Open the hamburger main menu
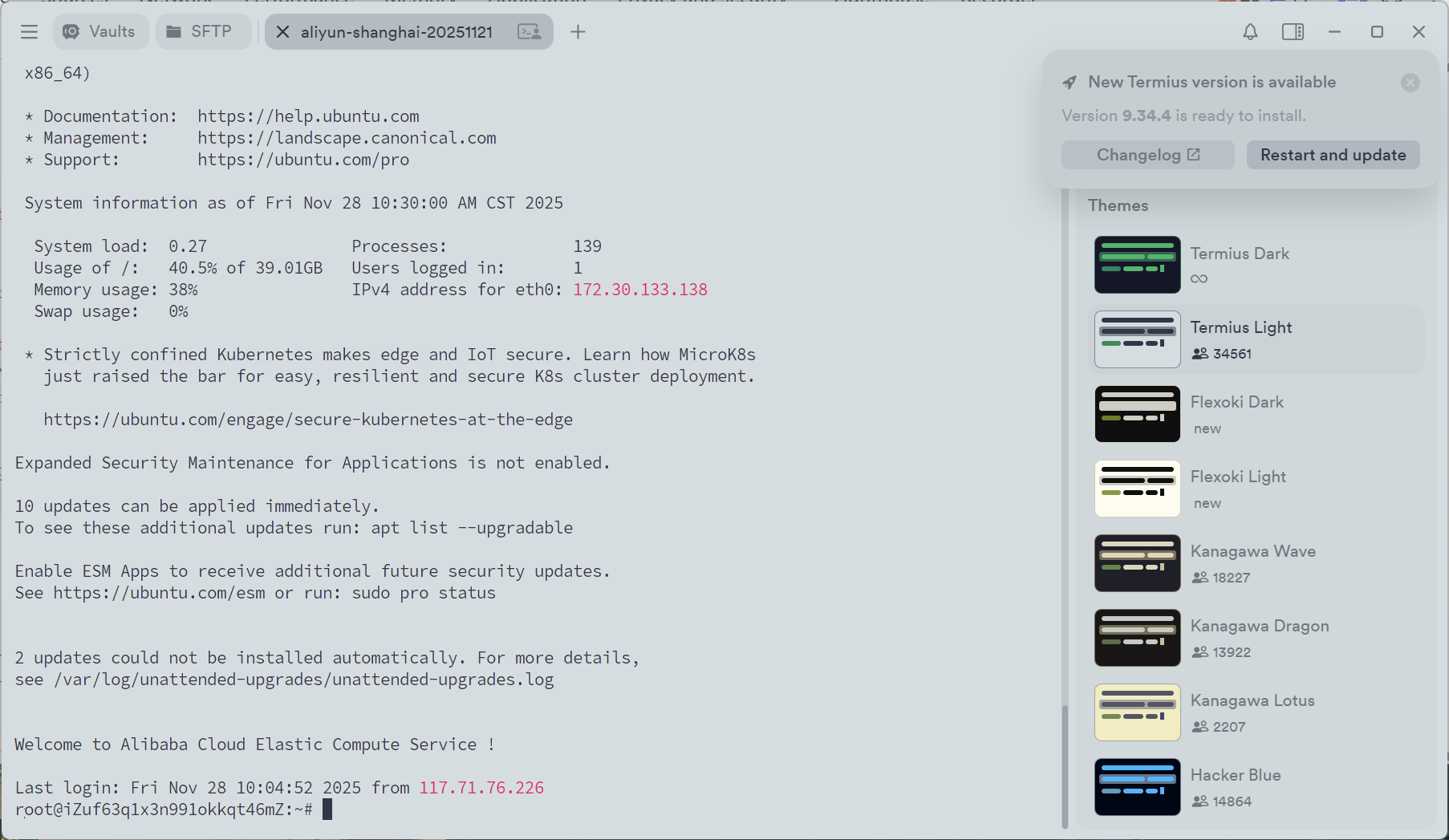1449x840 pixels. (x=30, y=32)
